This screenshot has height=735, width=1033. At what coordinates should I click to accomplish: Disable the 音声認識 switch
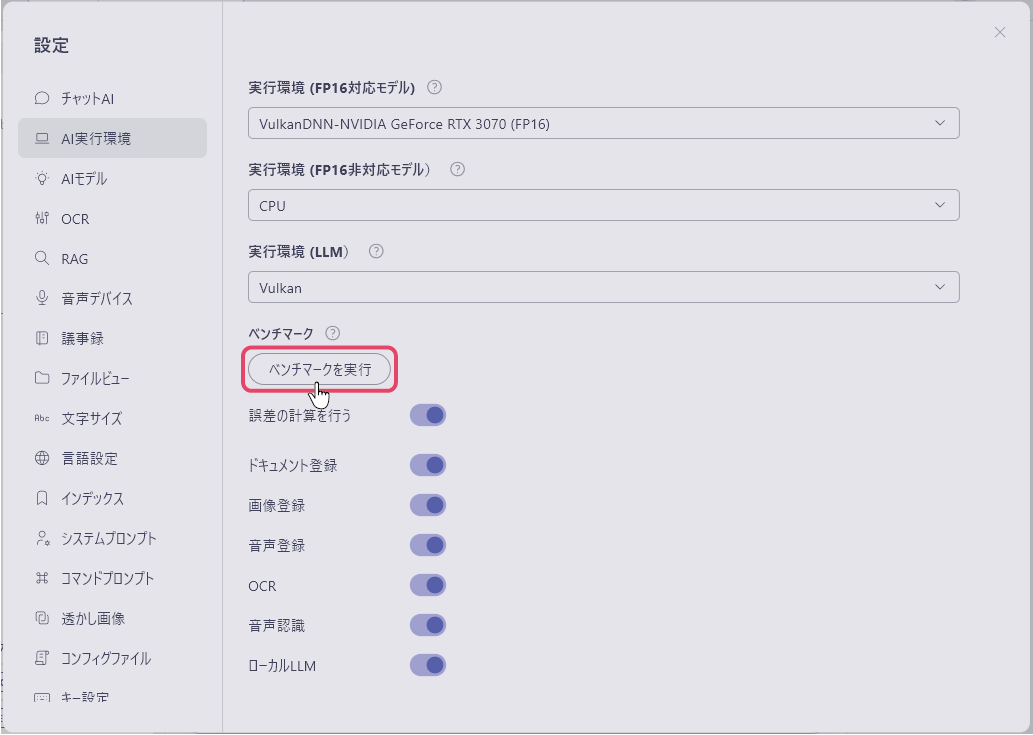pyautogui.click(x=427, y=624)
